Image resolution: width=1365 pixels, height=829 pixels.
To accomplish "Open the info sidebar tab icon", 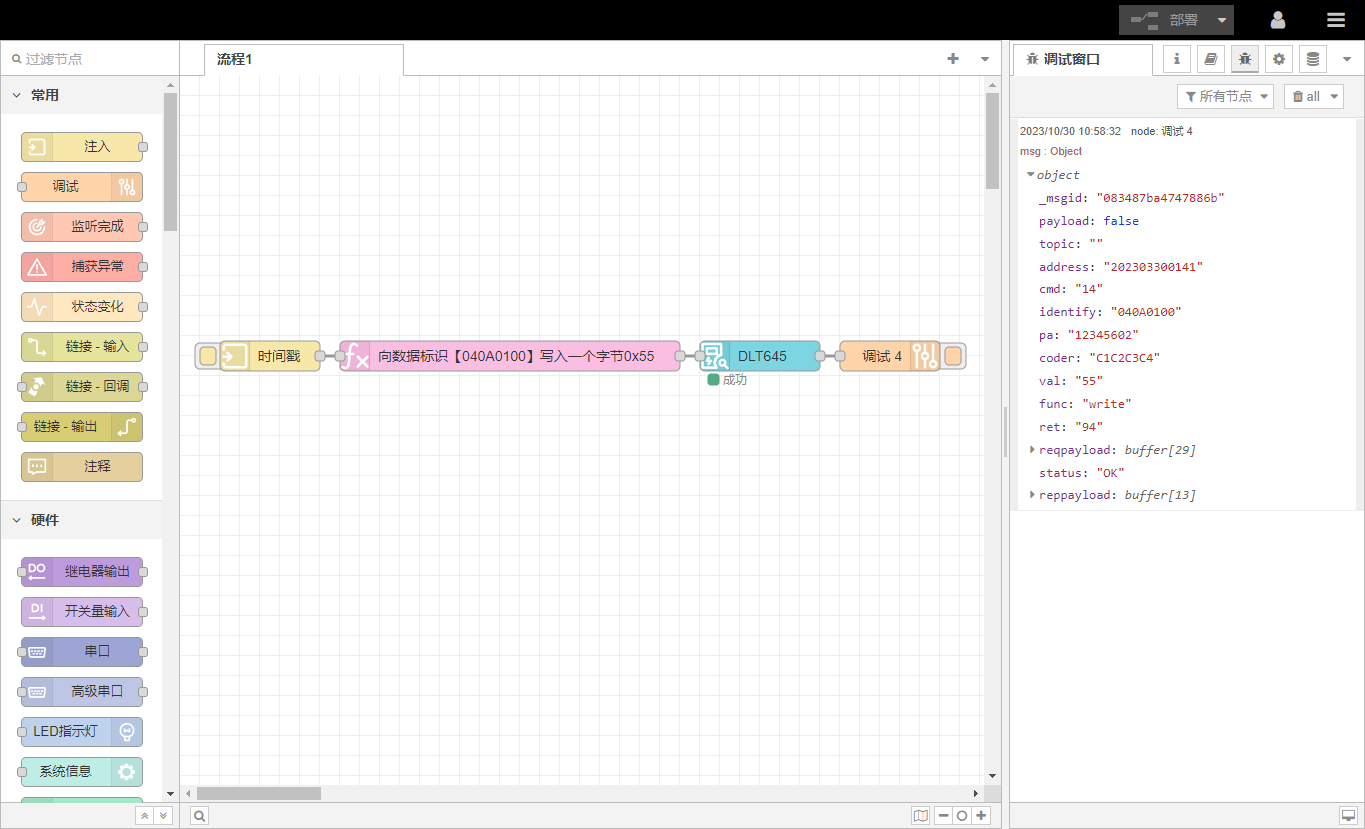I will coord(1176,59).
